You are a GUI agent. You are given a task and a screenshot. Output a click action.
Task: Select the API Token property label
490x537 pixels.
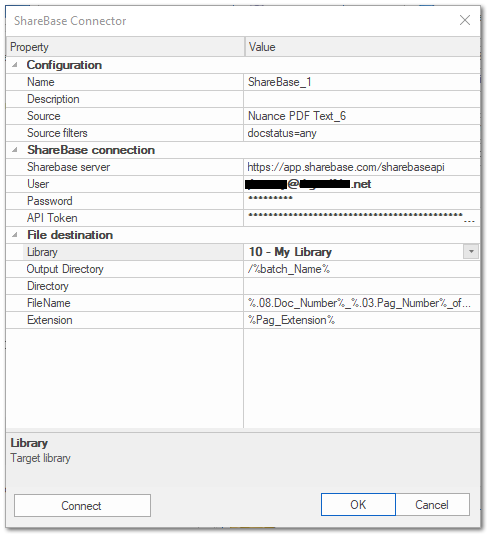(x=52, y=218)
